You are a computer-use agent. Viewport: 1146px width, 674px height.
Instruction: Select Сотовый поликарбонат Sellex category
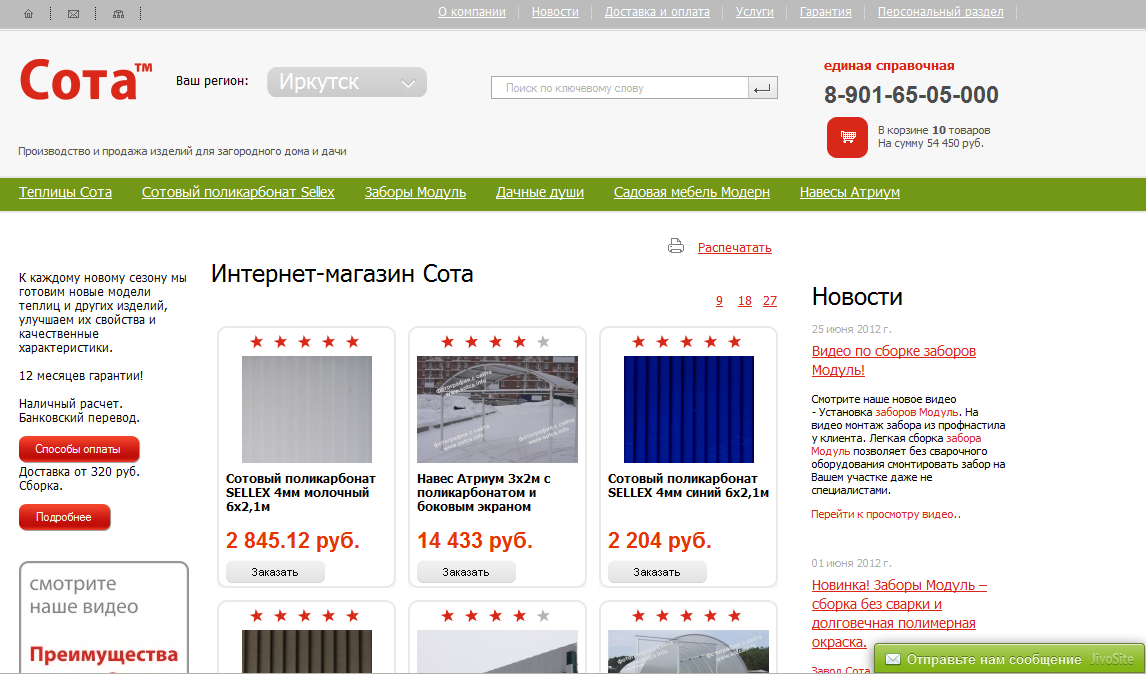click(238, 192)
